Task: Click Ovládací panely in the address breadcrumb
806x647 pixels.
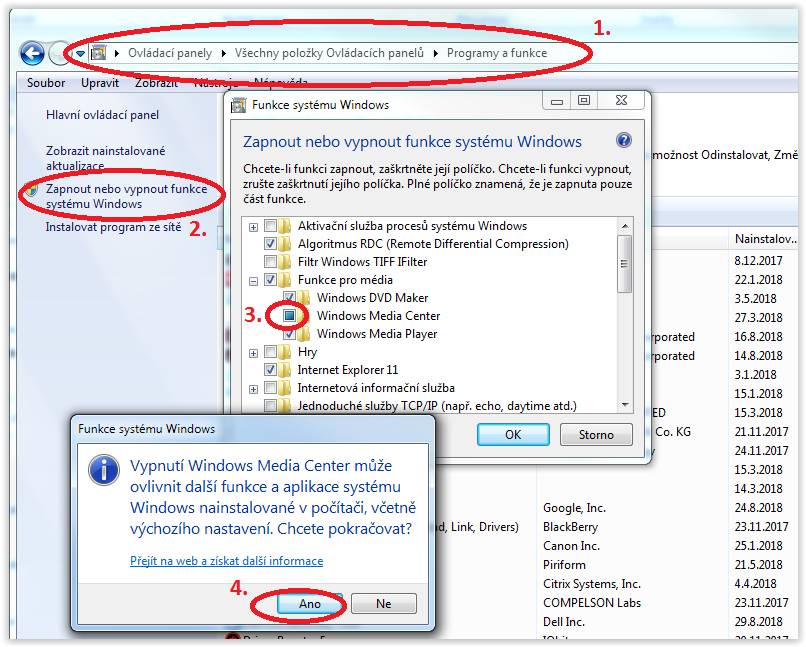Action: tap(170, 53)
